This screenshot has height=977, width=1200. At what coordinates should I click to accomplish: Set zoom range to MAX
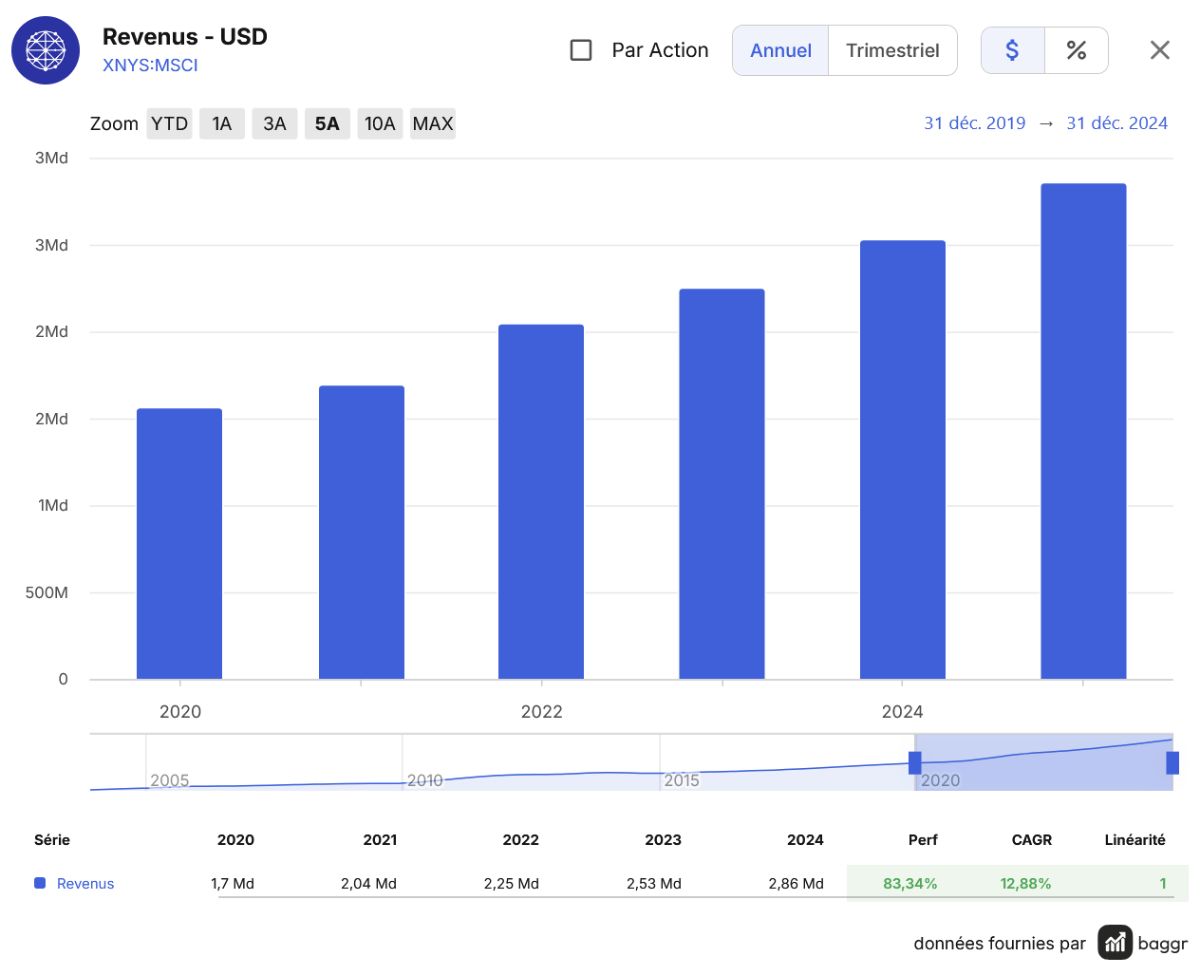[x=433, y=124]
